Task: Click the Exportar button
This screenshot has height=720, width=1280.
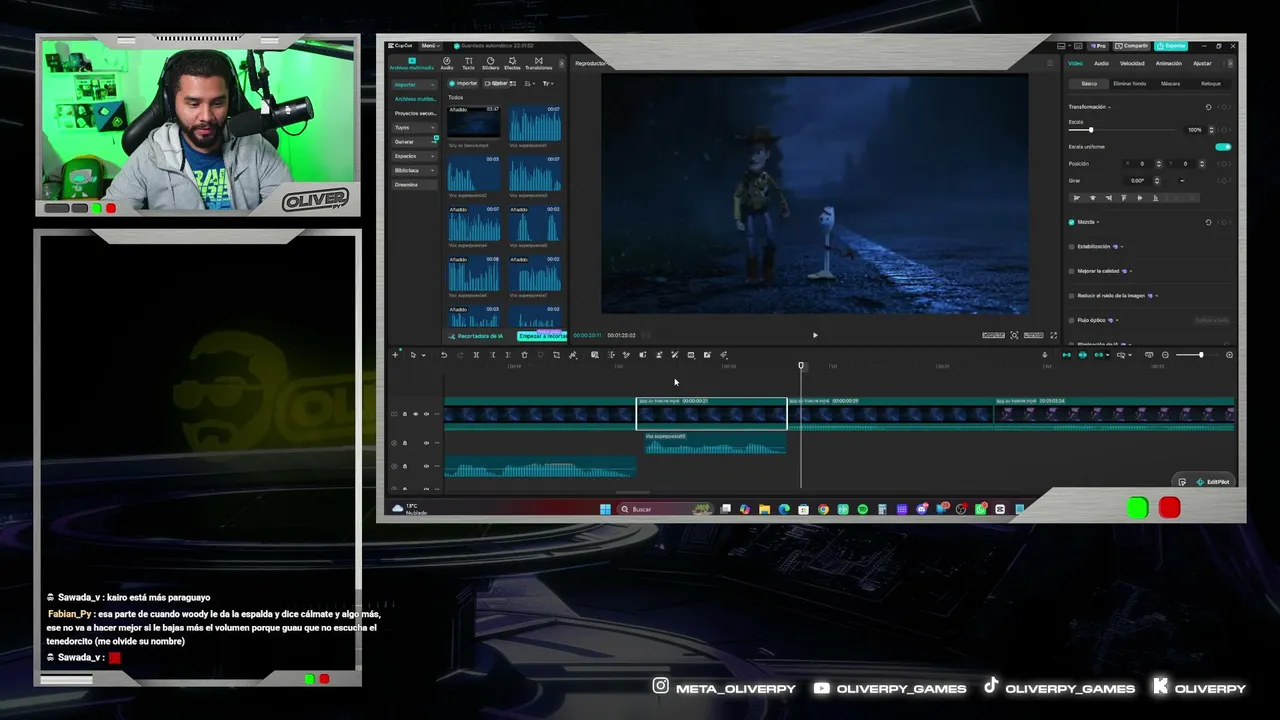Action: click(1171, 46)
